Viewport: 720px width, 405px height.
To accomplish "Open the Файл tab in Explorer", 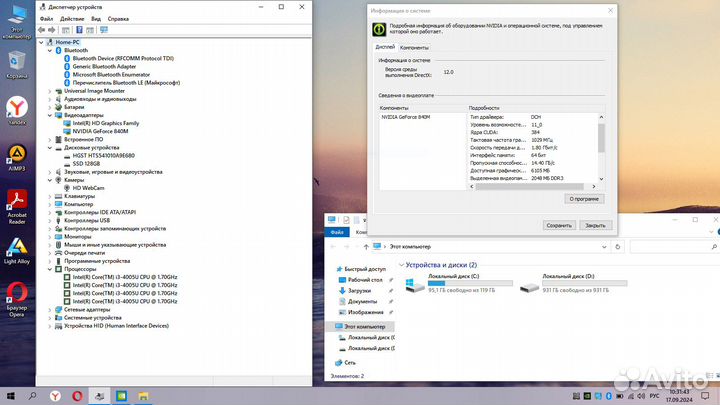I will [x=337, y=232].
